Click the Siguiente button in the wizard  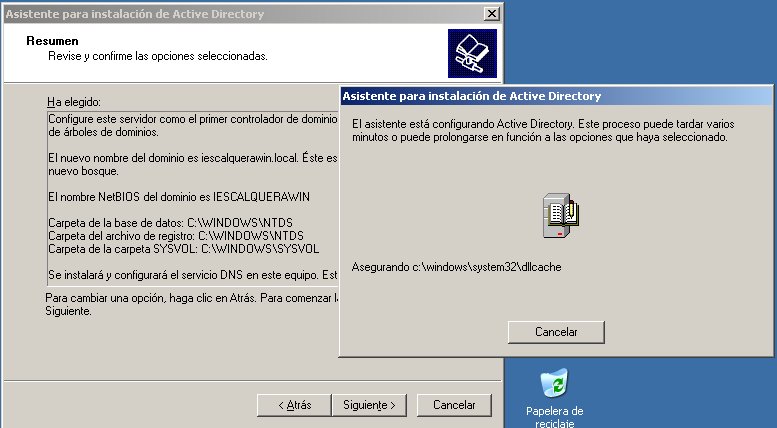click(x=369, y=405)
